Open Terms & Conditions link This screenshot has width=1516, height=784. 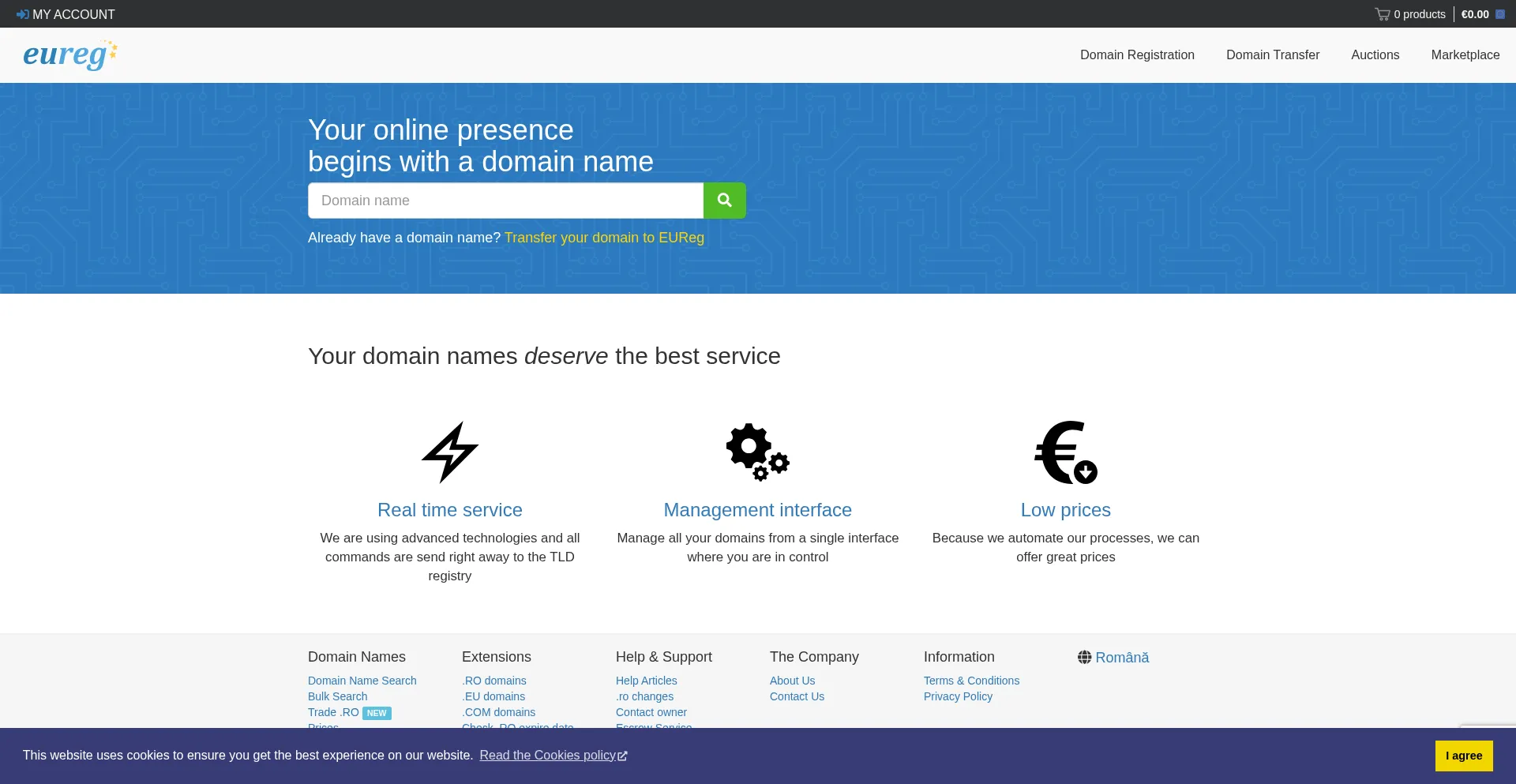tap(971, 681)
